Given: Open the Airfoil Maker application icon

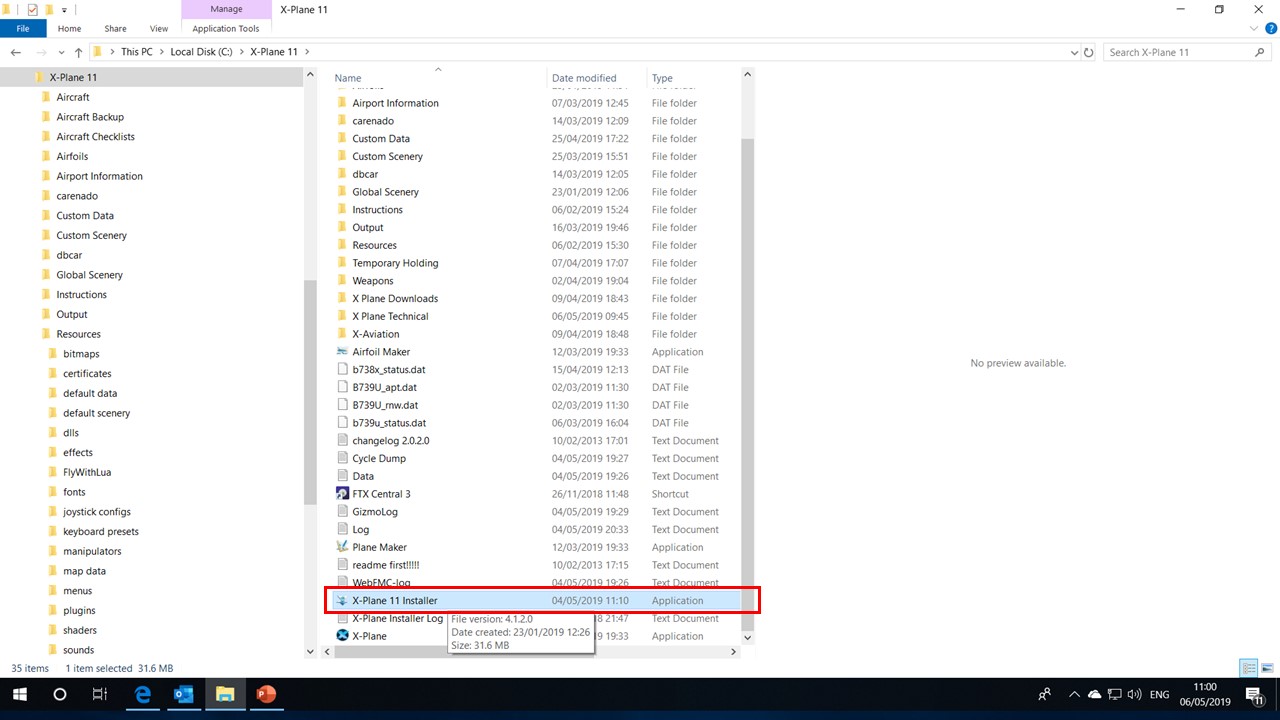Looking at the screenshot, I should [x=342, y=352].
